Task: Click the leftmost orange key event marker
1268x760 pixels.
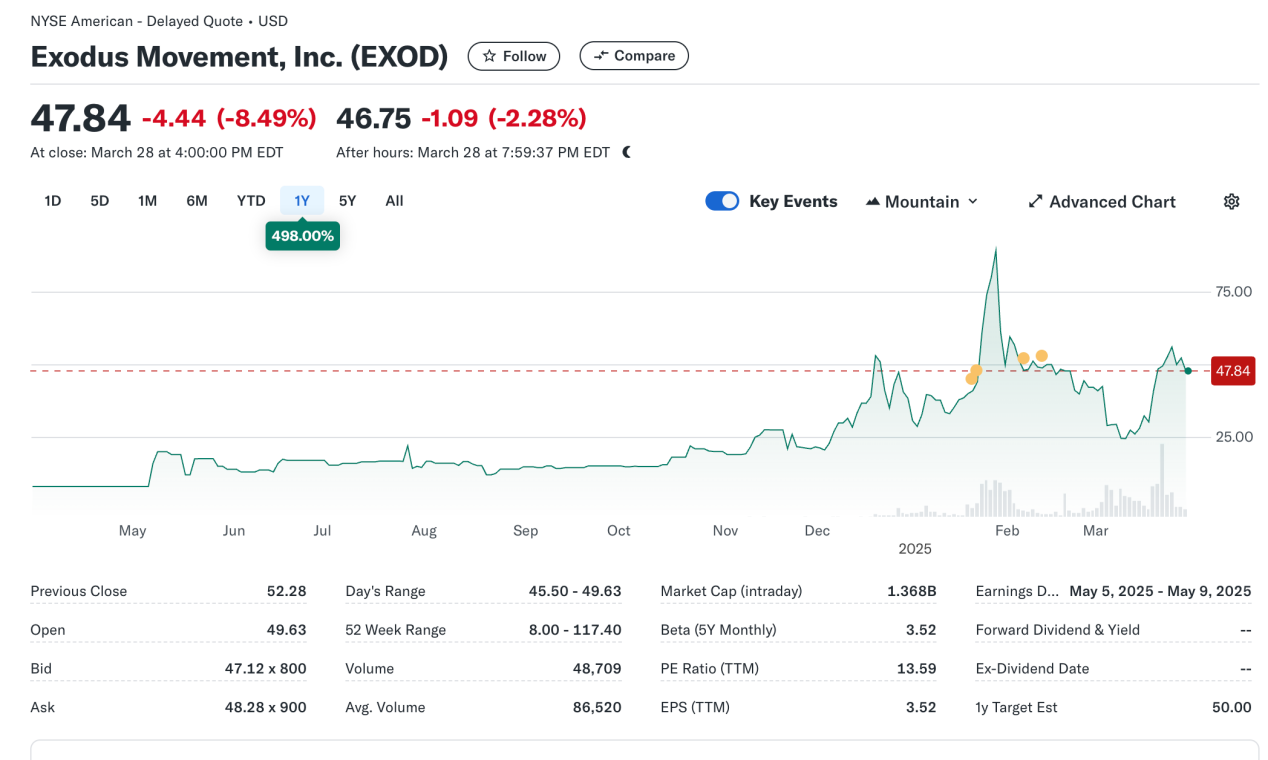Action: 971,378
